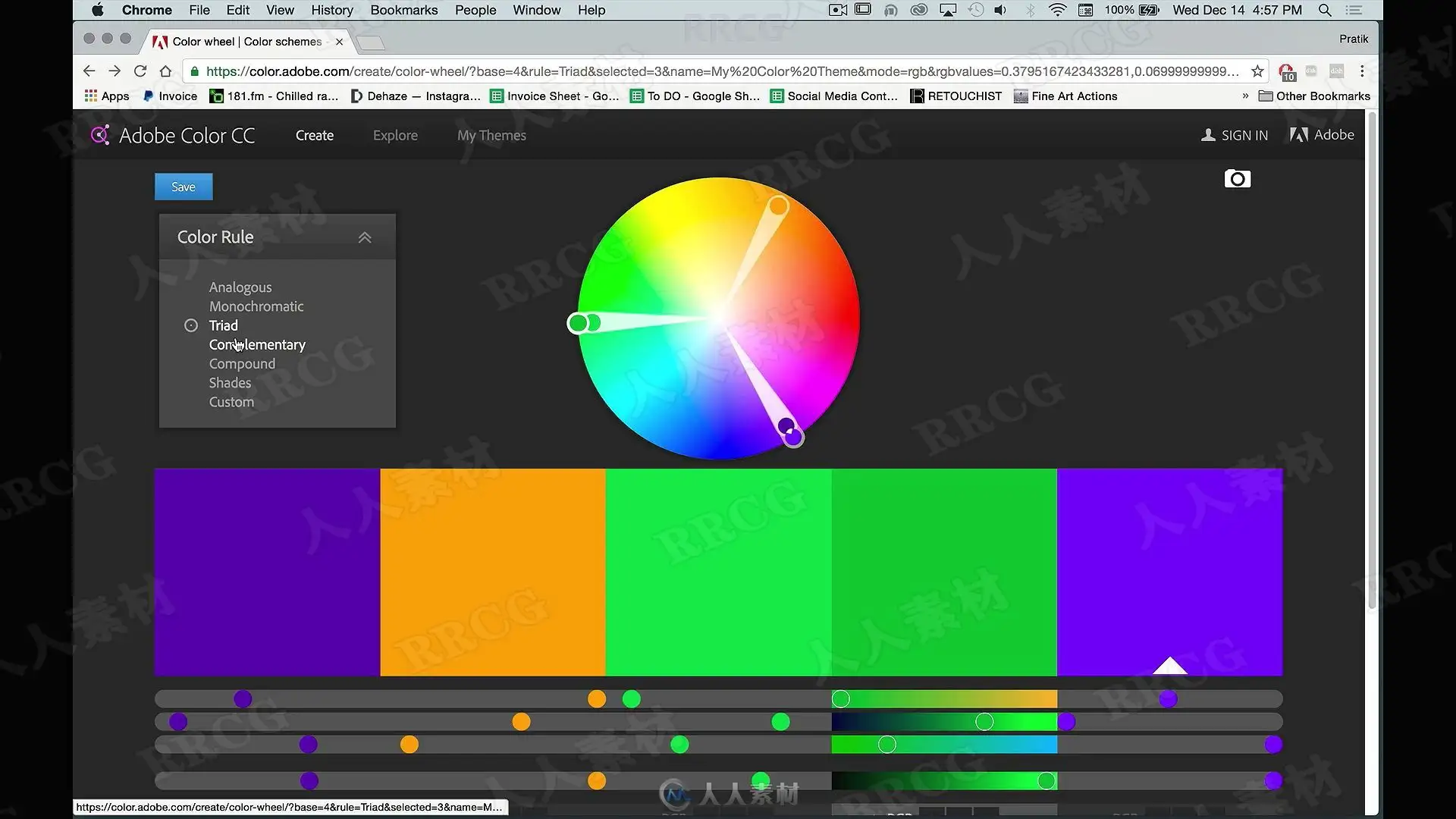
Task: Select the darker green fourth swatch
Action: pos(944,572)
